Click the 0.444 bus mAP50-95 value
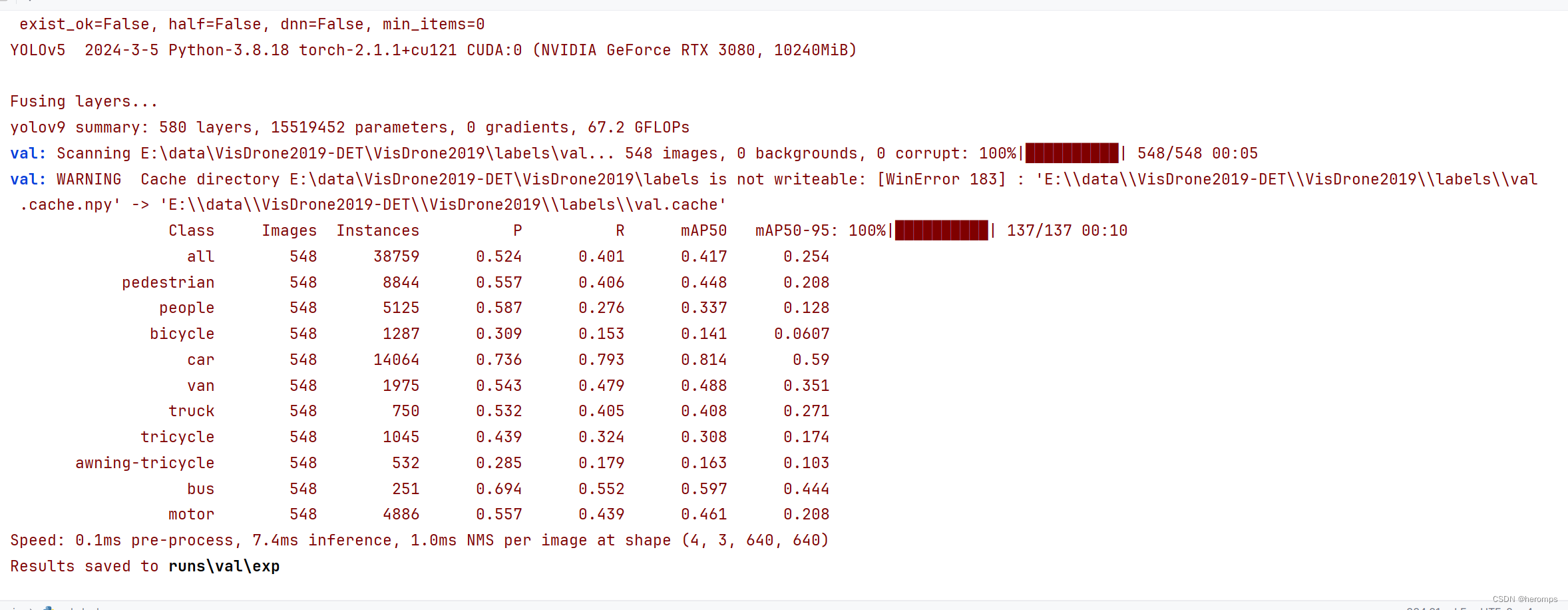 point(806,489)
